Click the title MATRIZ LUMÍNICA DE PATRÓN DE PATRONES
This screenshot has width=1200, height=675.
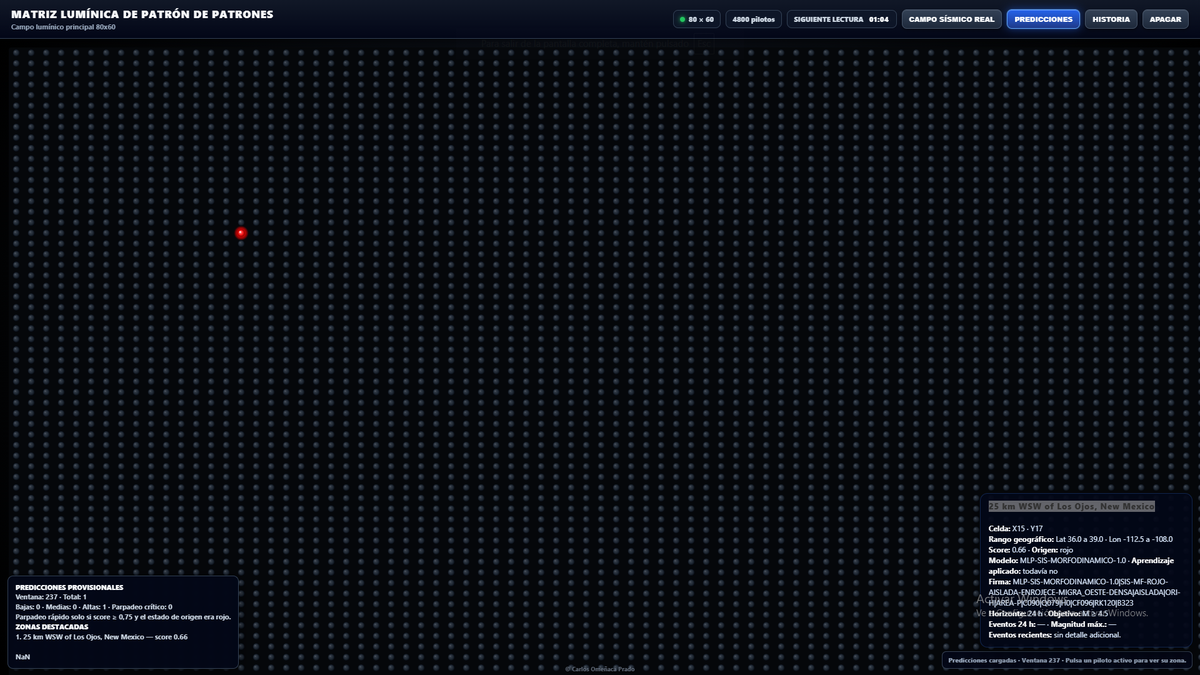pyautogui.click(x=142, y=15)
